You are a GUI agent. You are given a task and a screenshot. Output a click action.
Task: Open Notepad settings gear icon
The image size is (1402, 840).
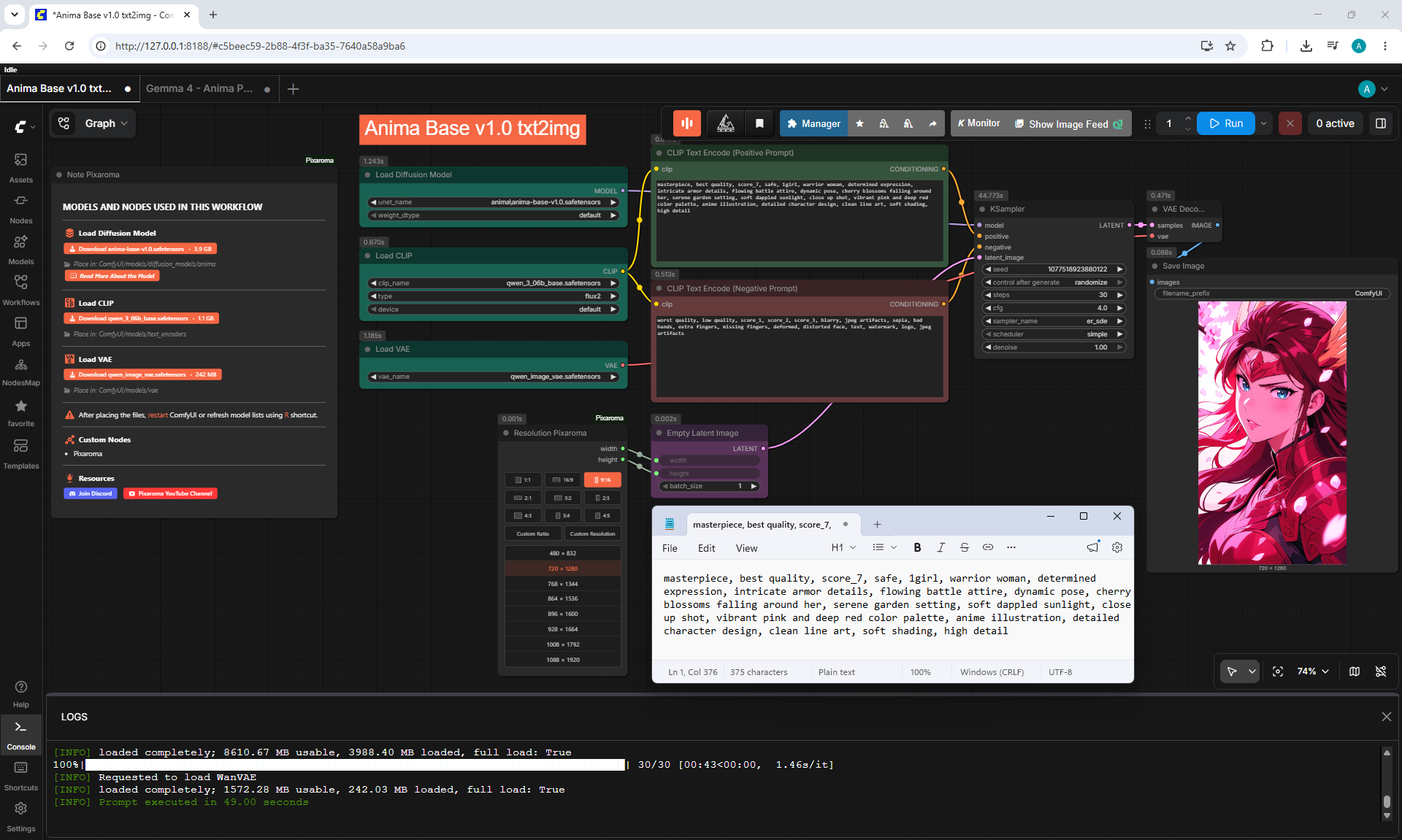point(1117,547)
